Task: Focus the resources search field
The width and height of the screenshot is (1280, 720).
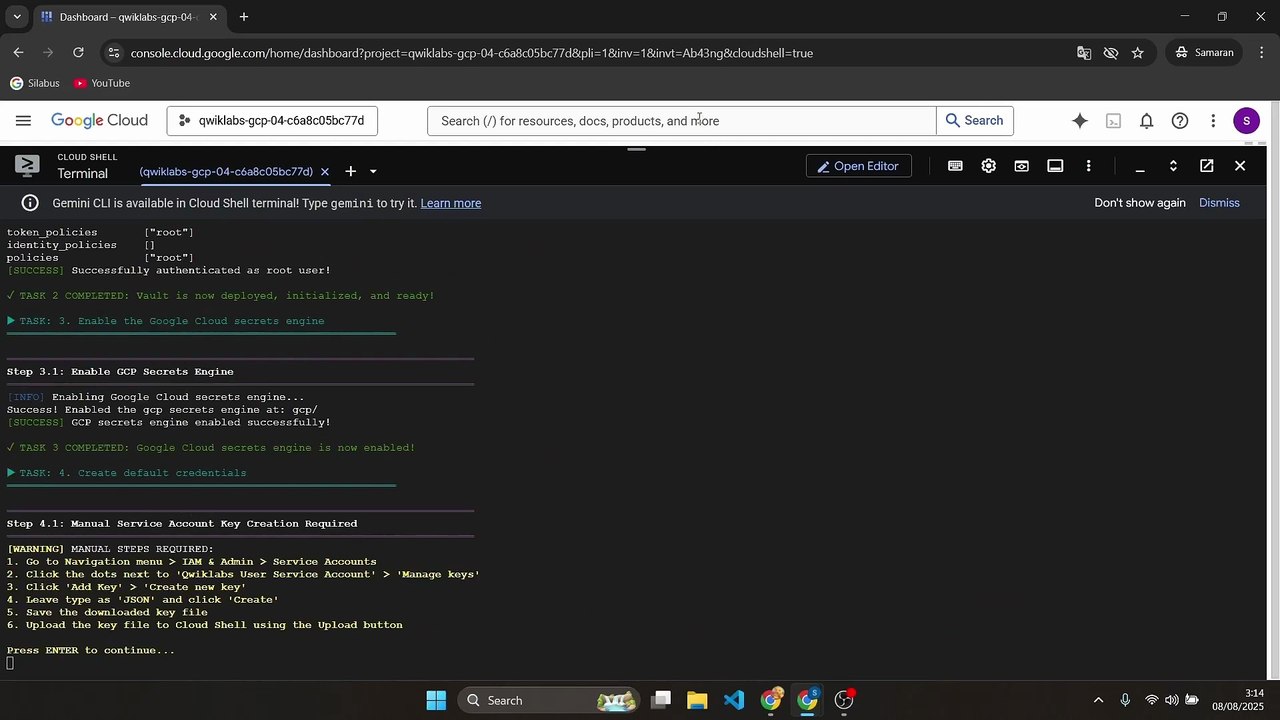Action: tap(682, 121)
